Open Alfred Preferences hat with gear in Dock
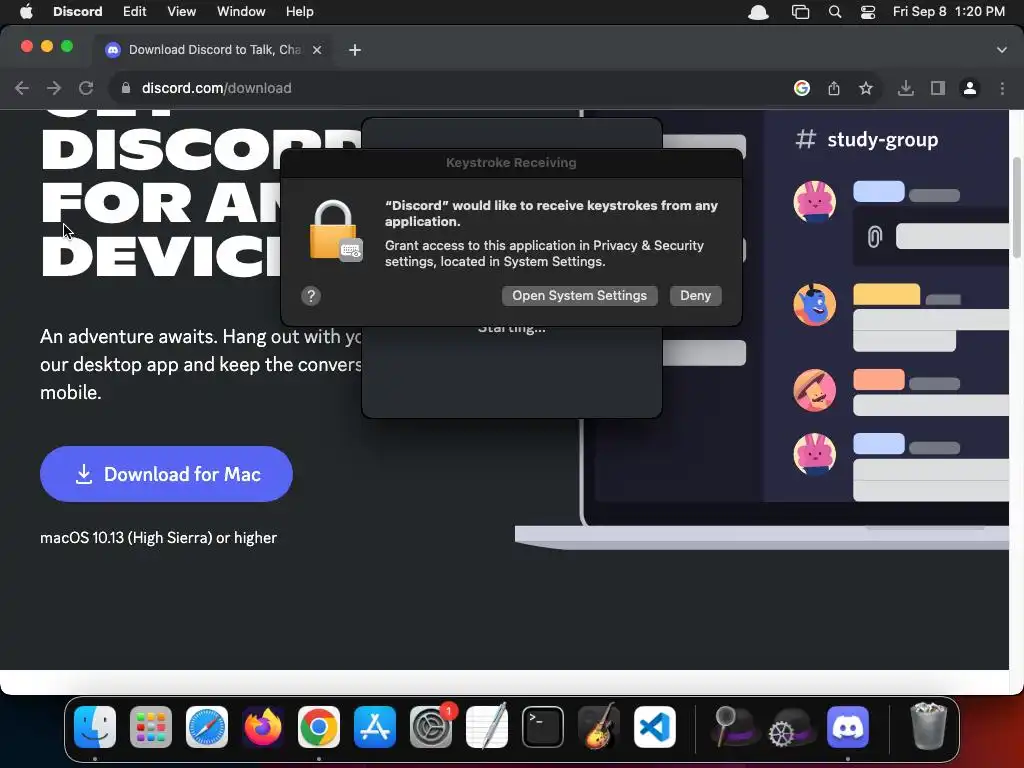This screenshot has width=1024, height=768. click(791, 727)
